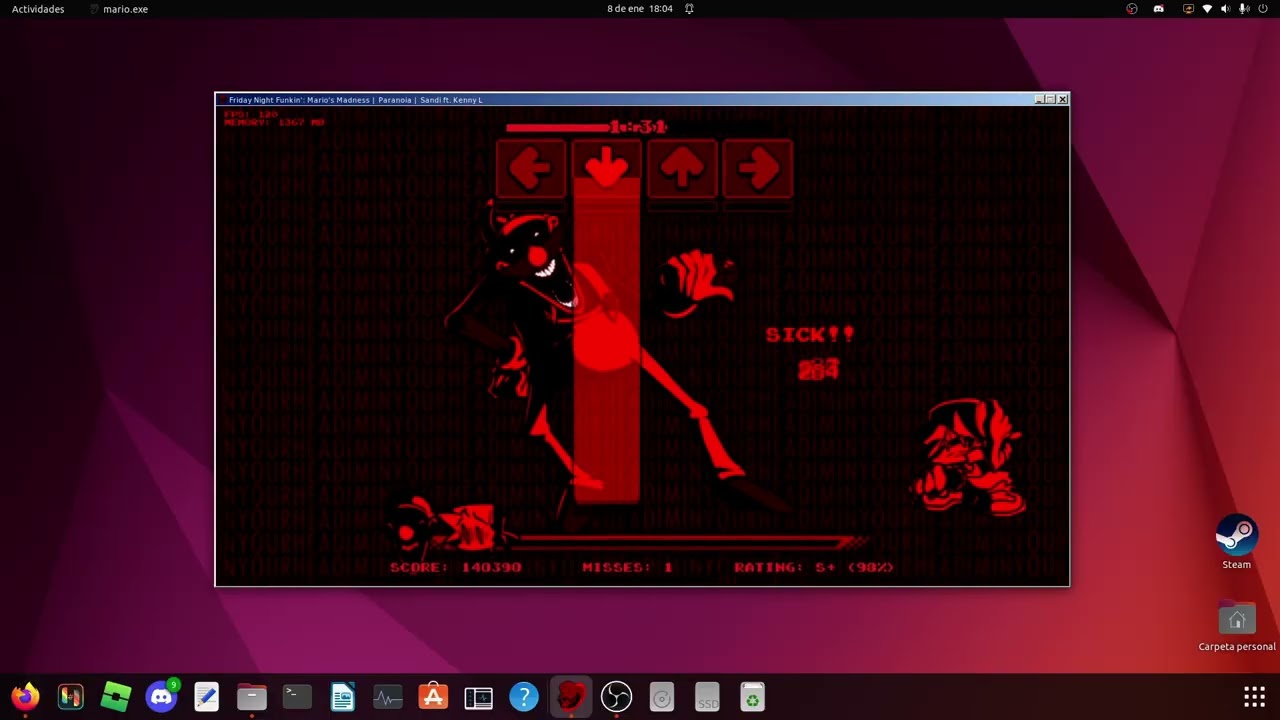
Task: Click the player character on the right
Action: (x=969, y=457)
